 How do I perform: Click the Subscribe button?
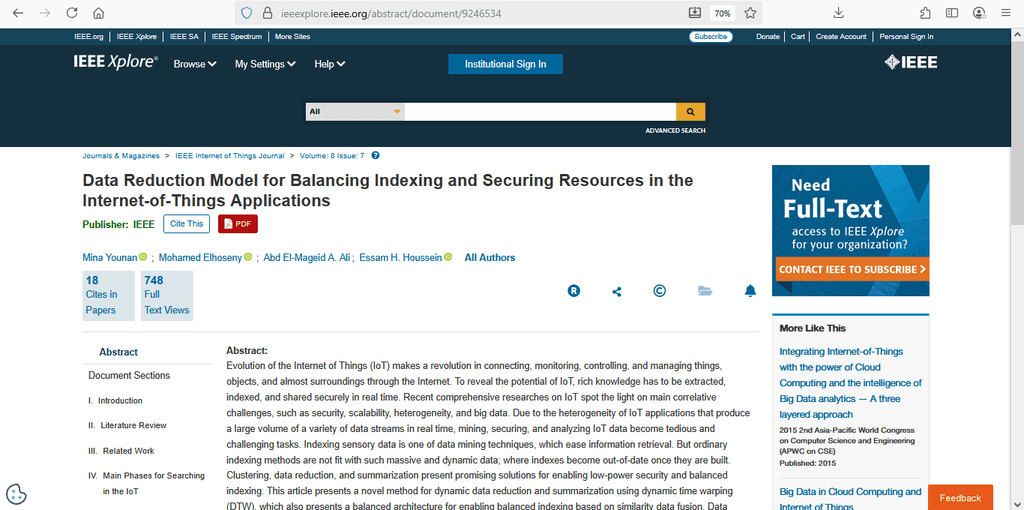711,37
